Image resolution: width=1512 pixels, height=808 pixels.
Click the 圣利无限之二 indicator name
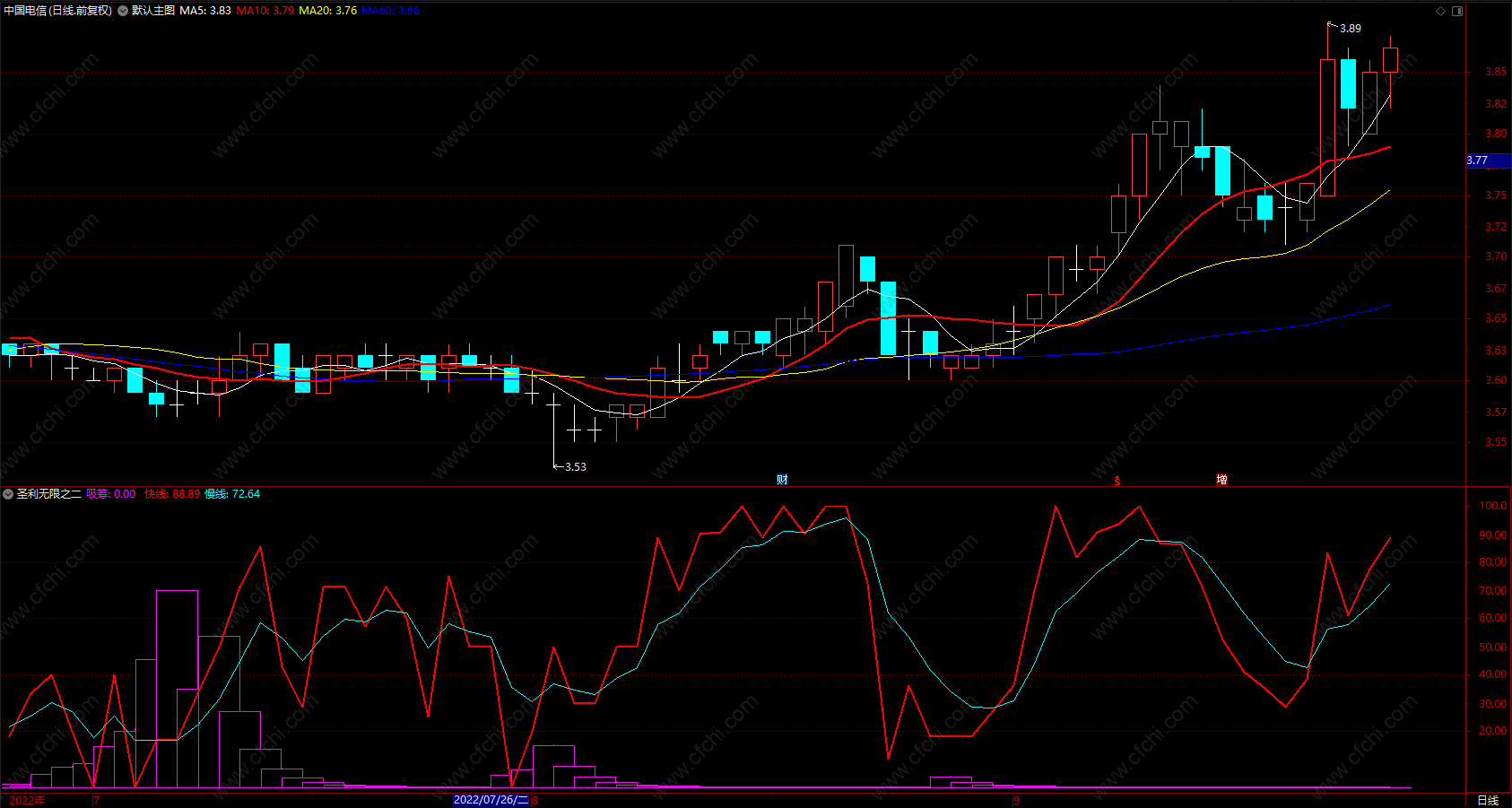click(48, 494)
